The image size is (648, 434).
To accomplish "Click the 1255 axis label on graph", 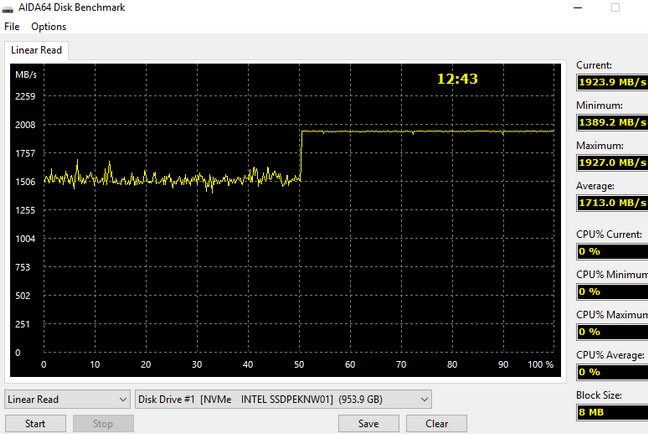I will point(25,210).
